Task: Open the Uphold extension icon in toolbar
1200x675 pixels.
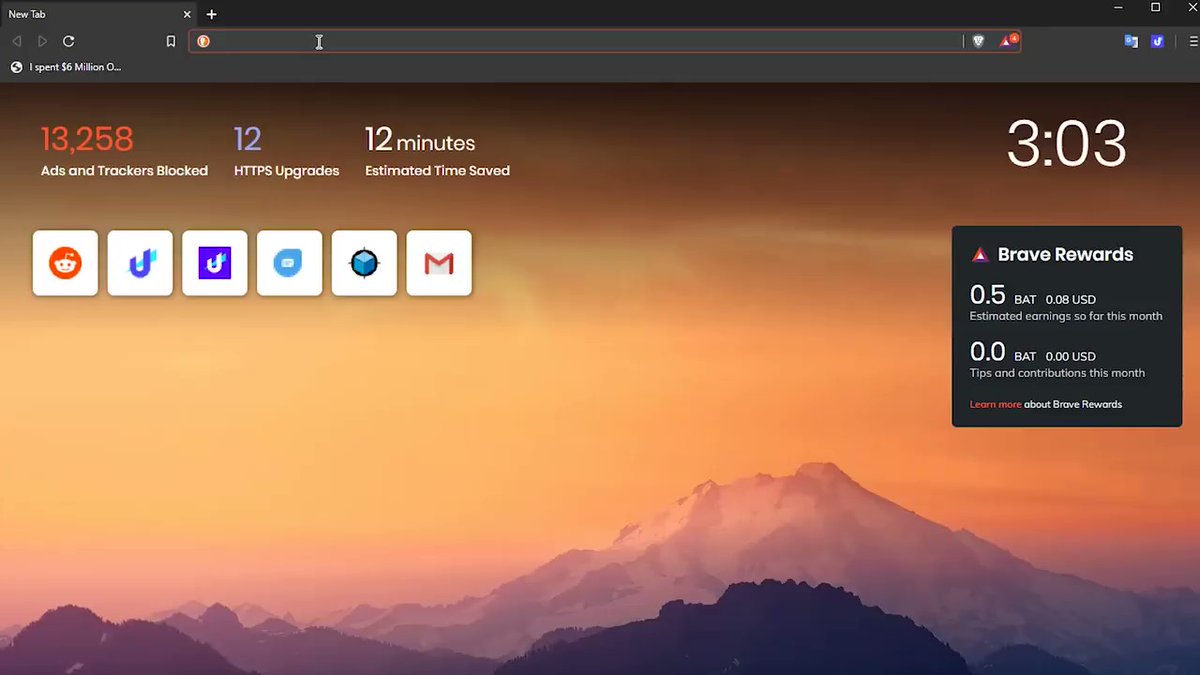Action: tap(1157, 41)
